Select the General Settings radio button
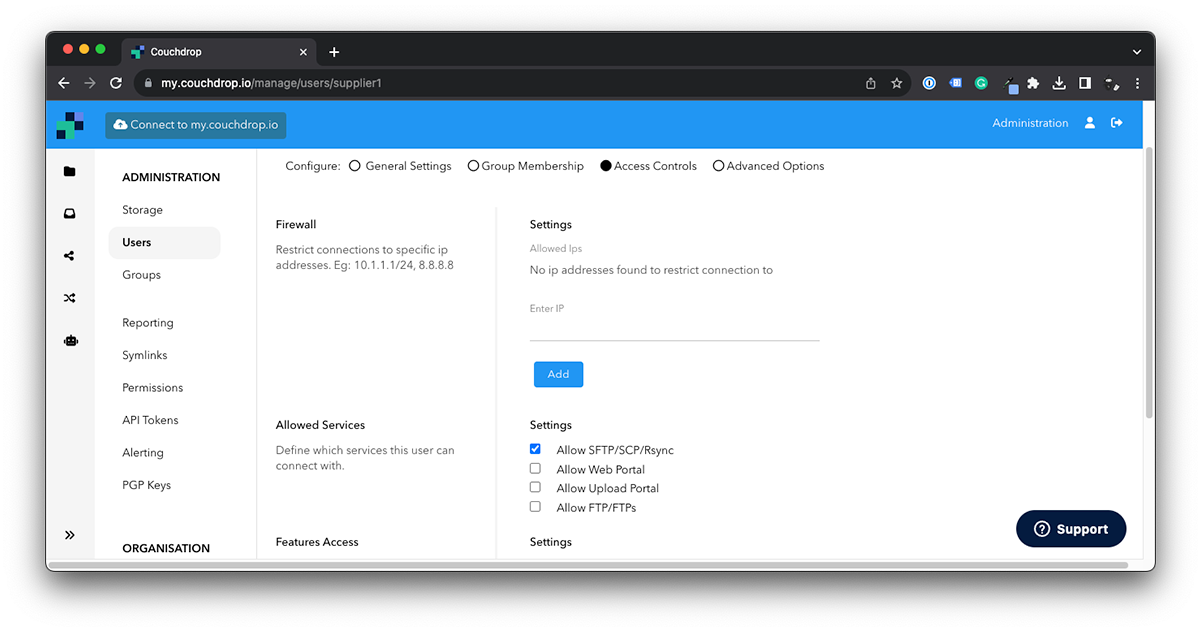 coord(355,166)
